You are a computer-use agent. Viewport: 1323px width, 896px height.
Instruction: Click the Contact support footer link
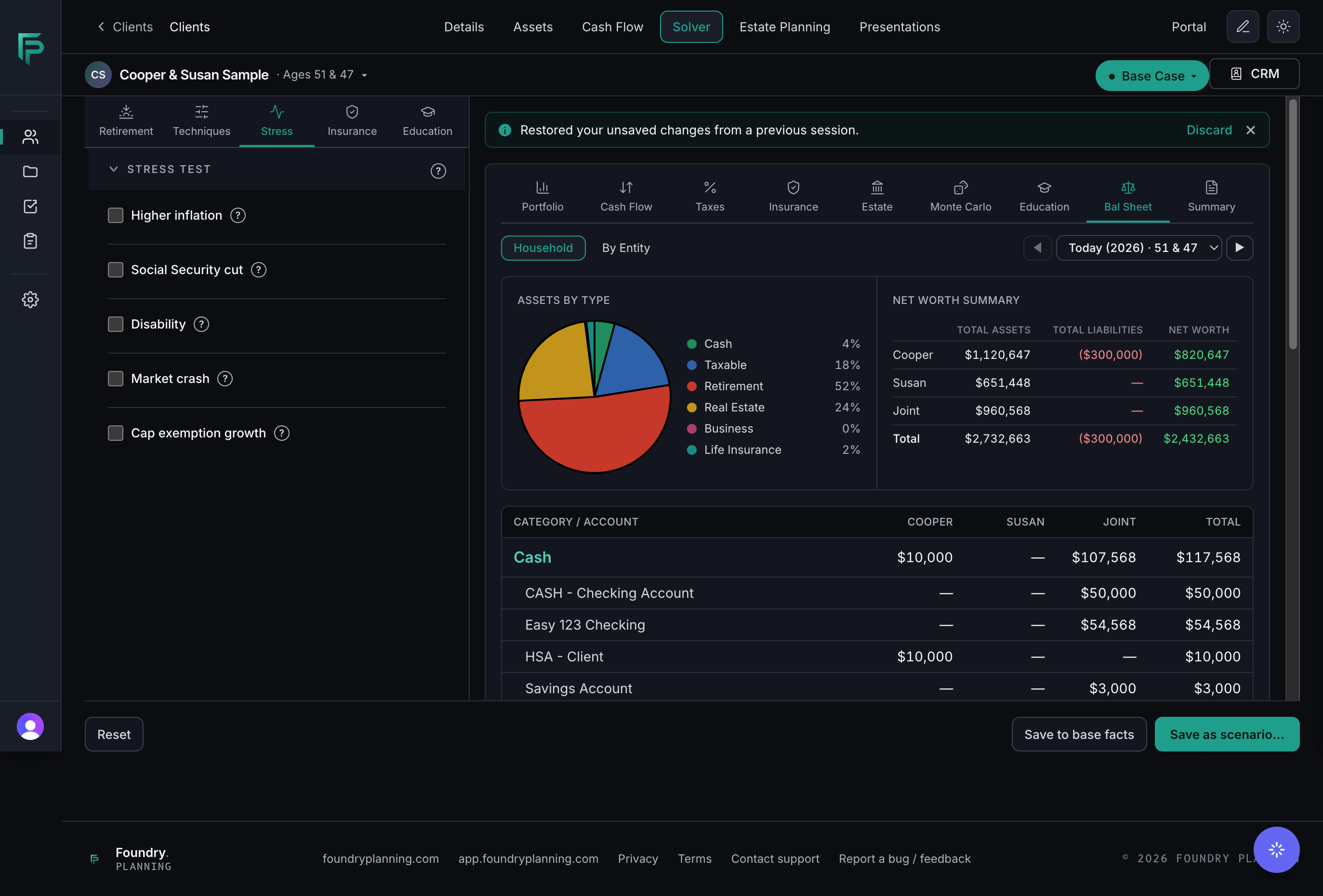775,858
